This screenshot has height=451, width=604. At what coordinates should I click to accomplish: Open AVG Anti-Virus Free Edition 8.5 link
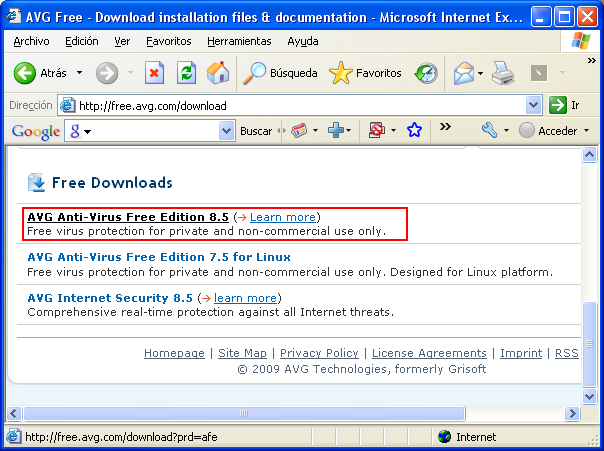128,217
